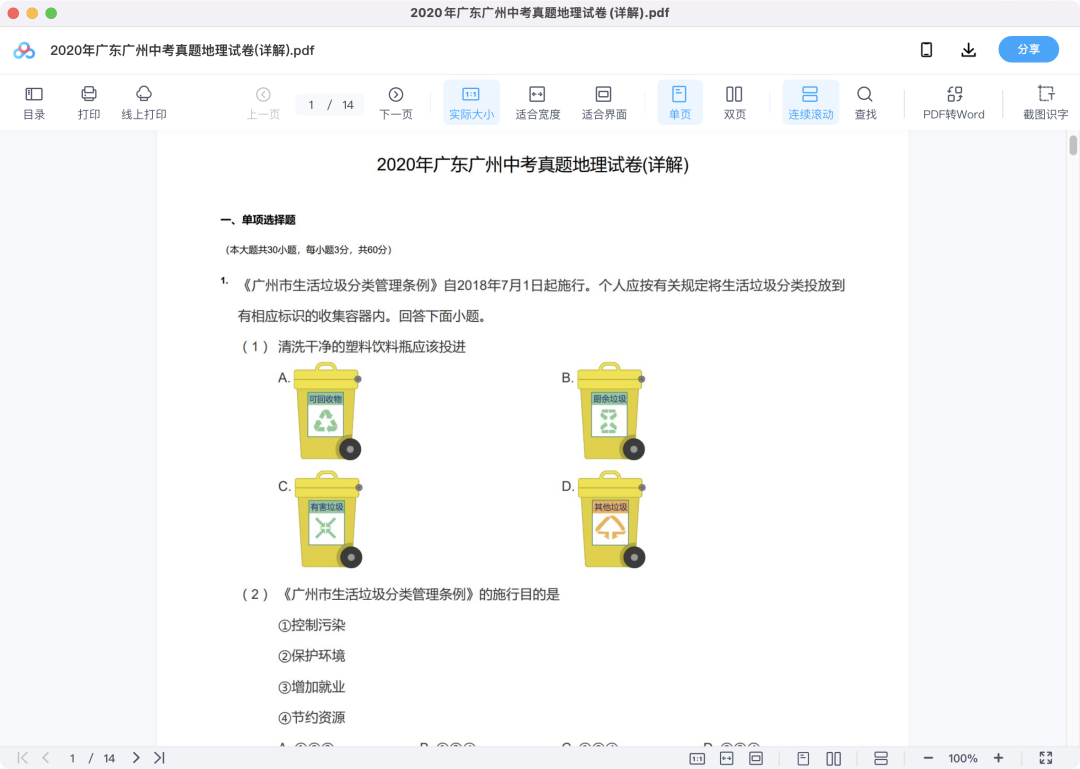The image size is (1080, 769).
Task: Open the 目录 table of contents panel
Action: pyautogui.click(x=34, y=103)
